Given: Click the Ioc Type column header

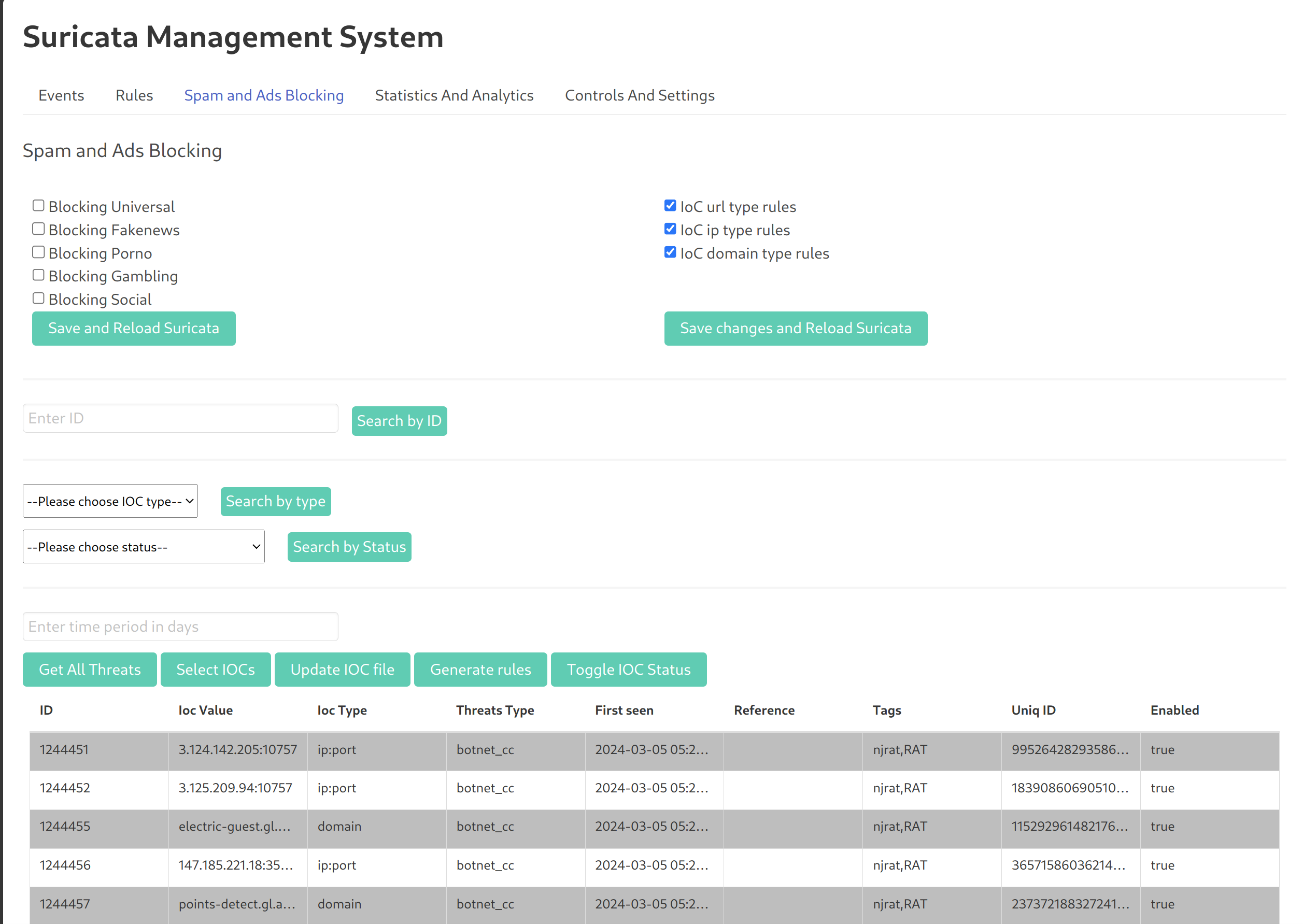Looking at the screenshot, I should (x=342, y=710).
